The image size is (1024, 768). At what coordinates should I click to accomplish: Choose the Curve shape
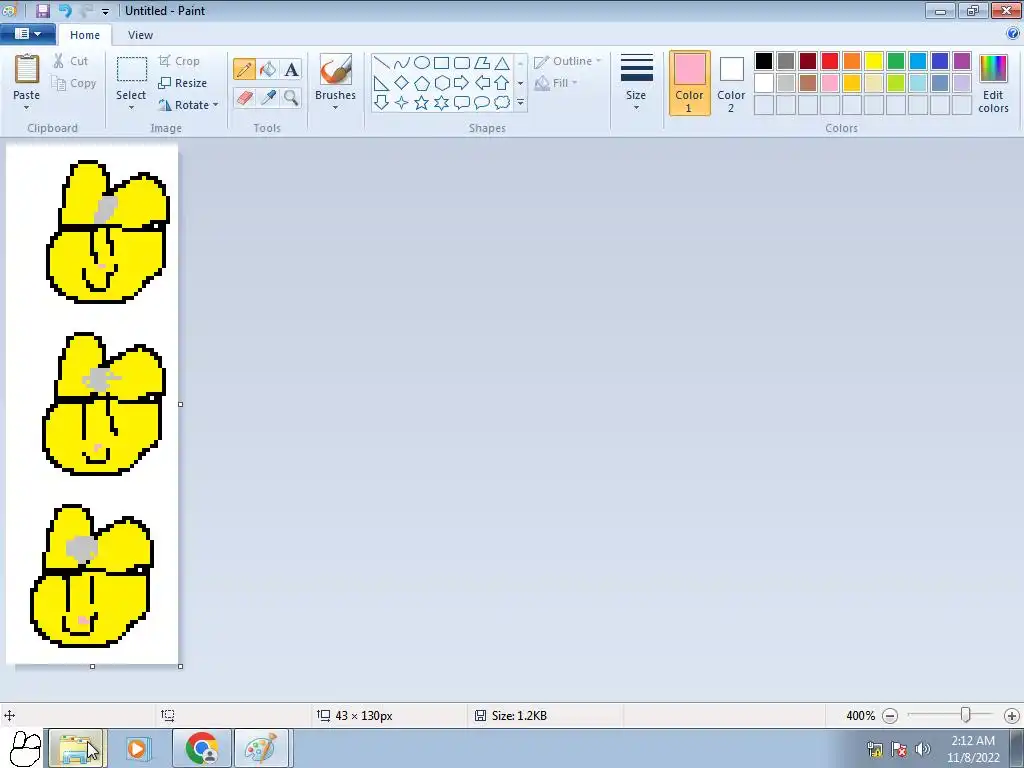(x=402, y=63)
